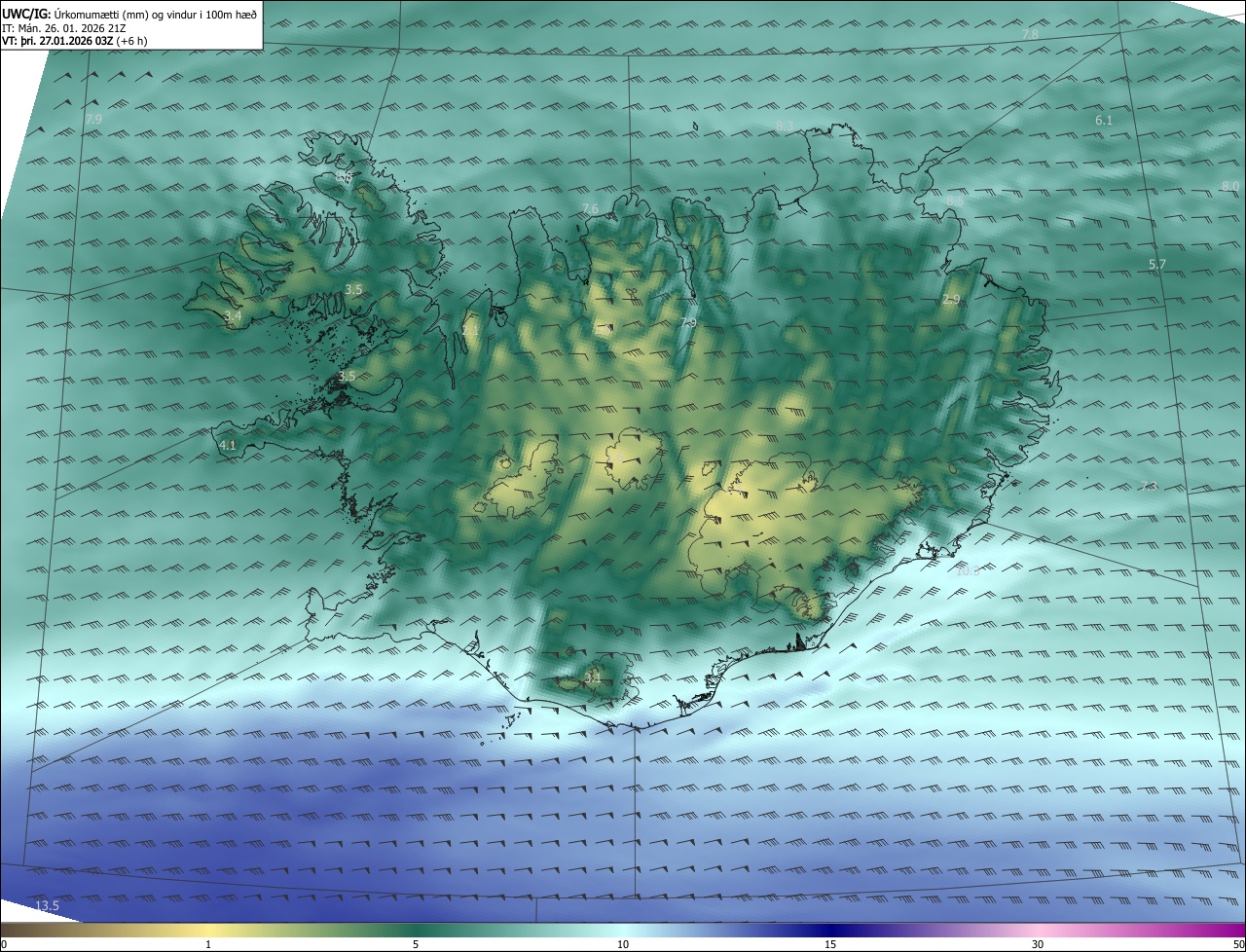
Task: Click the 8.6 value label
Action: (x=344, y=177)
